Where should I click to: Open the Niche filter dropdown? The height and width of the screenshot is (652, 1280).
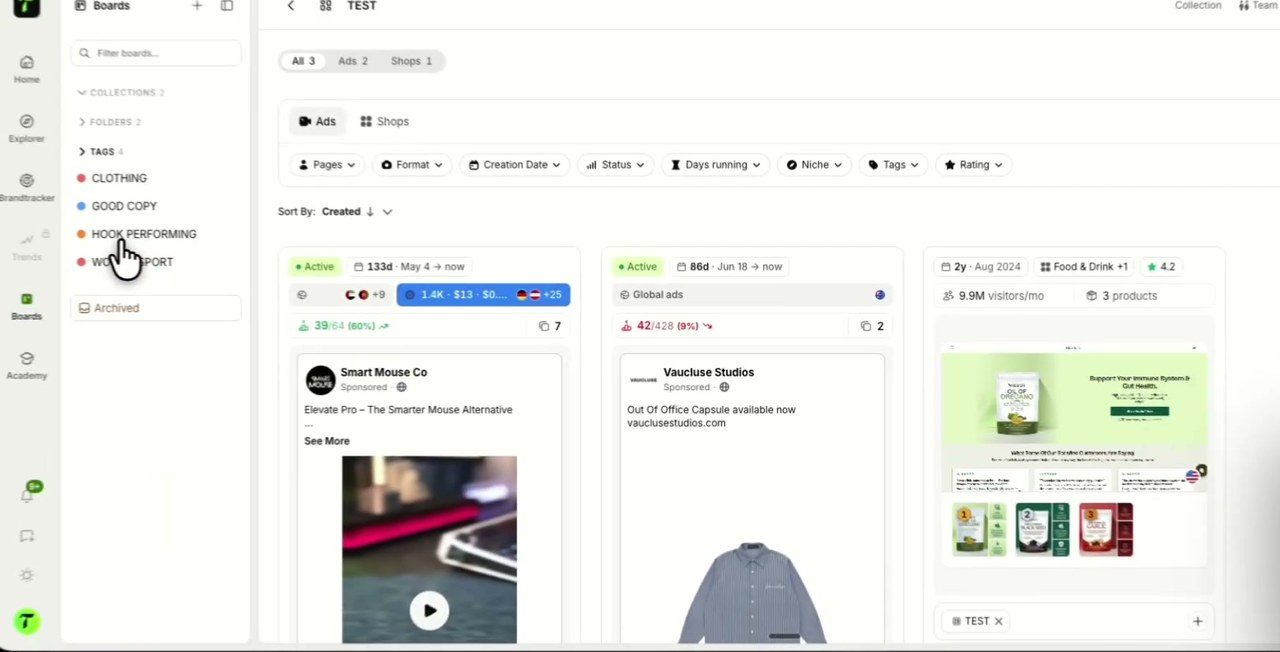814,165
